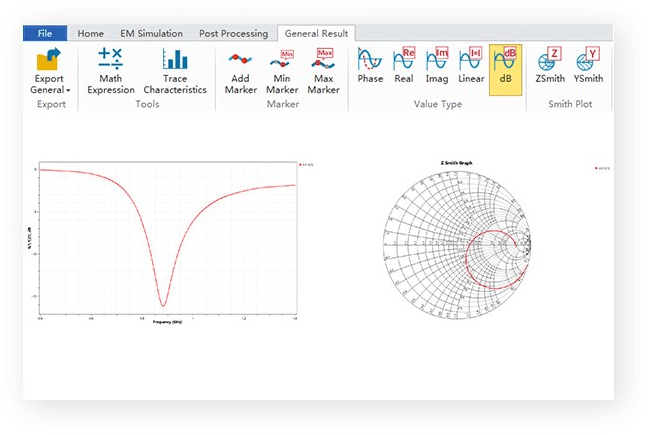Screen dimensions: 649x435
Task: Open the EM Simulation tab
Action: pyautogui.click(x=151, y=34)
